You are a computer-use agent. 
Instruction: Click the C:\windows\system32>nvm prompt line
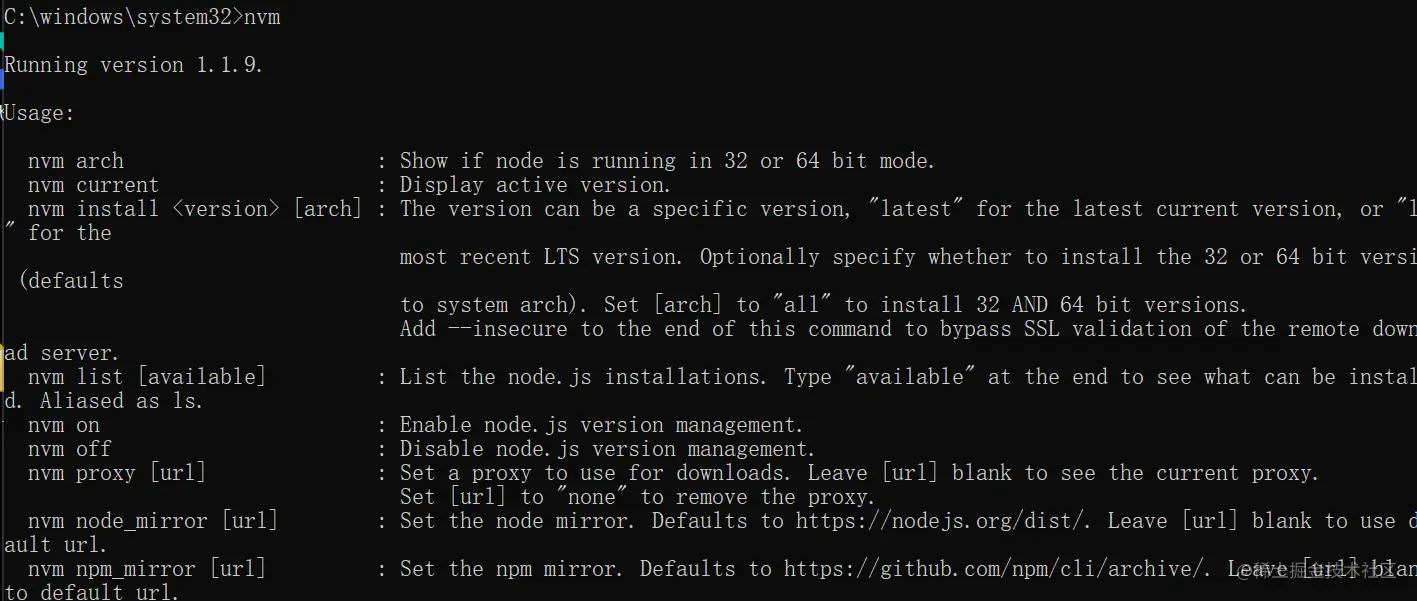[x=142, y=17]
